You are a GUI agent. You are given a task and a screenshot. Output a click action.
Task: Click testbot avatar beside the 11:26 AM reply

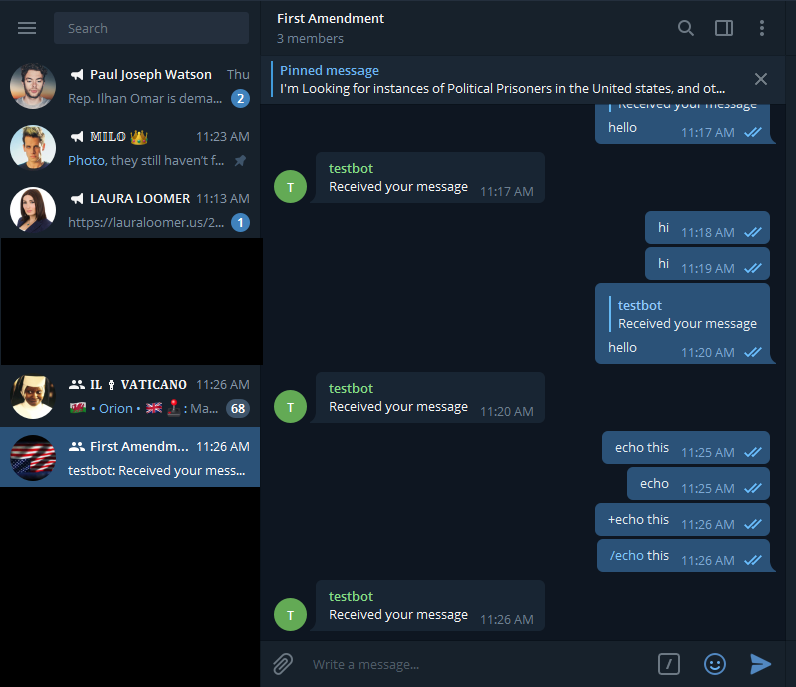[x=290, y=614]
